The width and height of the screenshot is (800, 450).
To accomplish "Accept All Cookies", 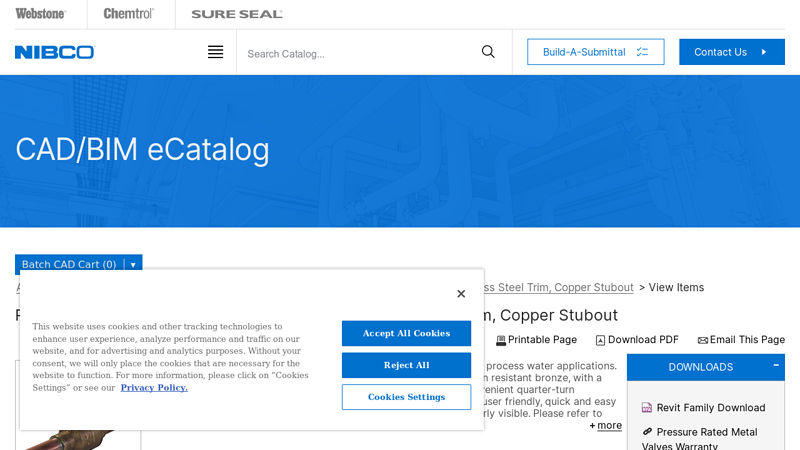I will coord(406,333).
